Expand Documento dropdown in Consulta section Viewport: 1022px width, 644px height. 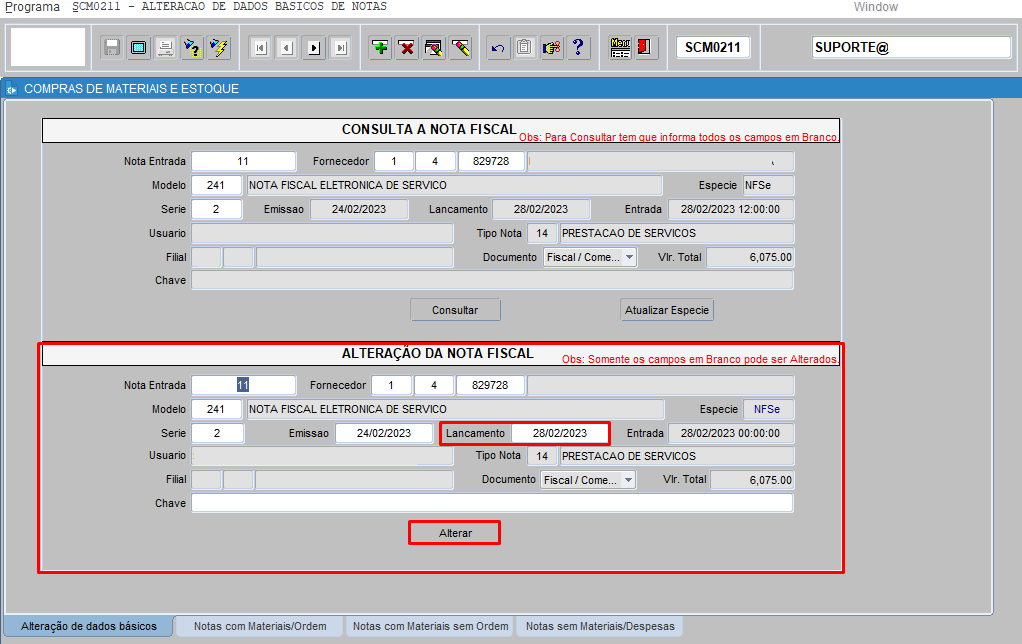click(x=629, y=257)
